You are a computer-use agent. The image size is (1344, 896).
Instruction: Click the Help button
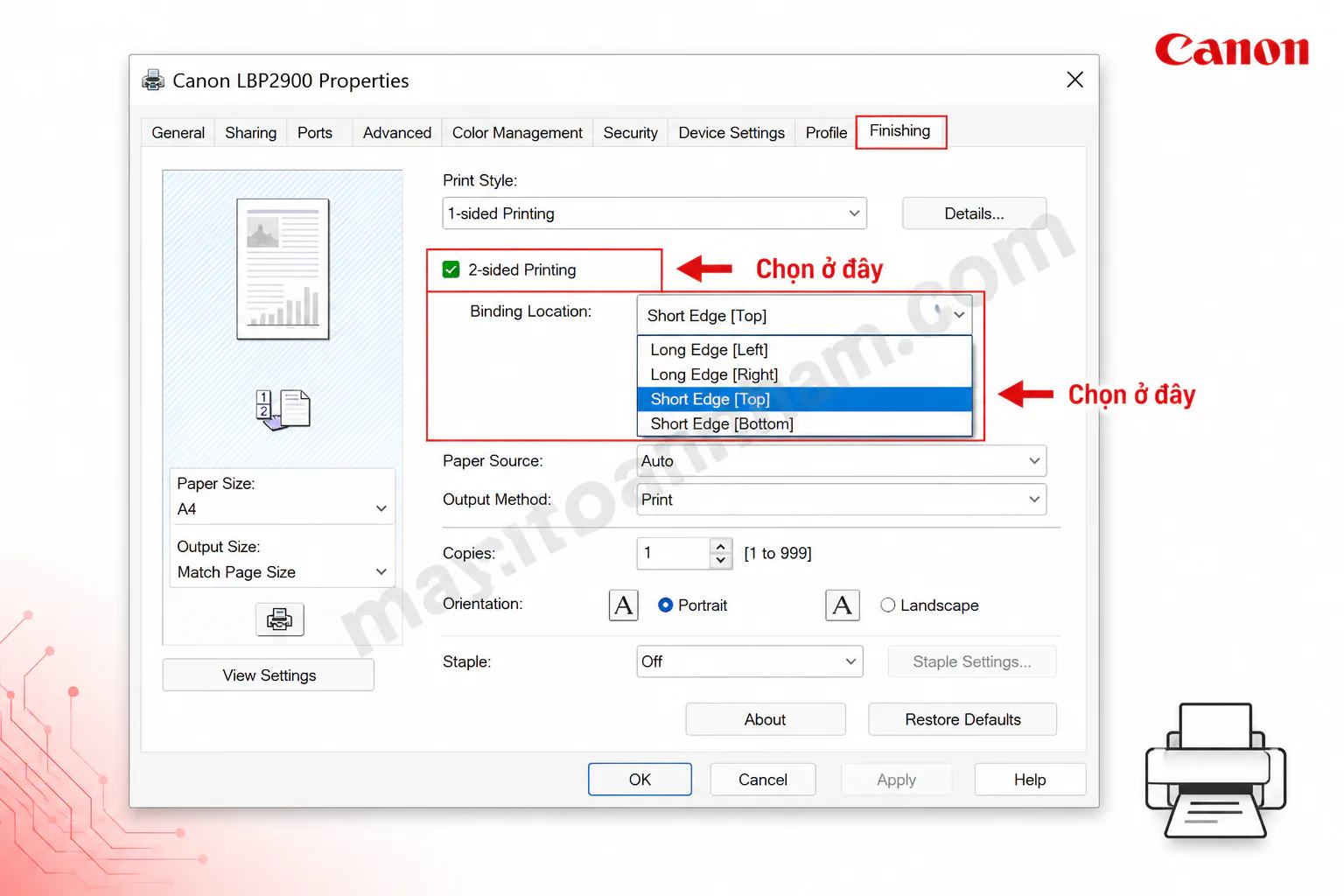1030,780
